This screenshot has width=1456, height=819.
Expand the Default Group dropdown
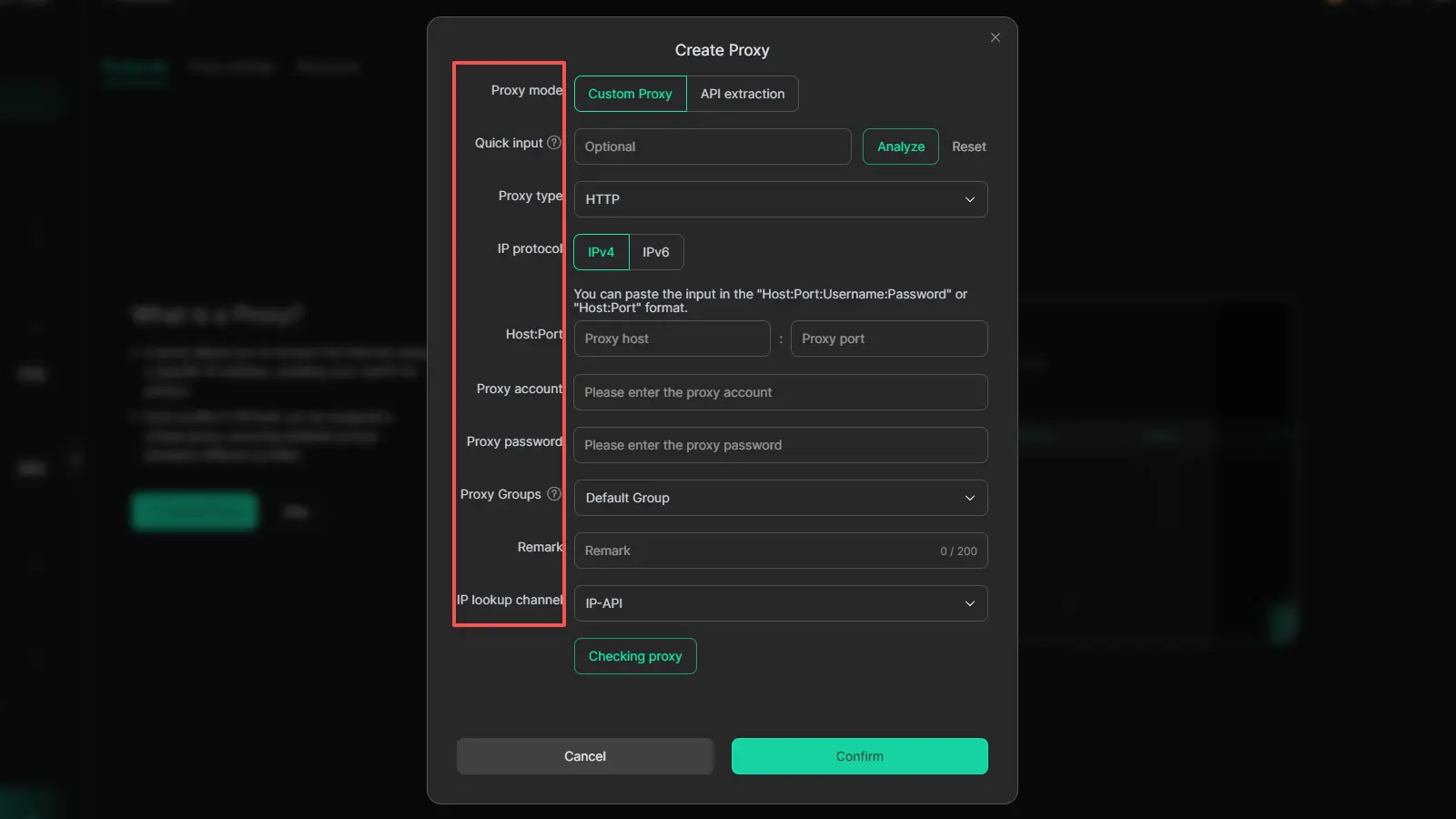pos(780,498)
